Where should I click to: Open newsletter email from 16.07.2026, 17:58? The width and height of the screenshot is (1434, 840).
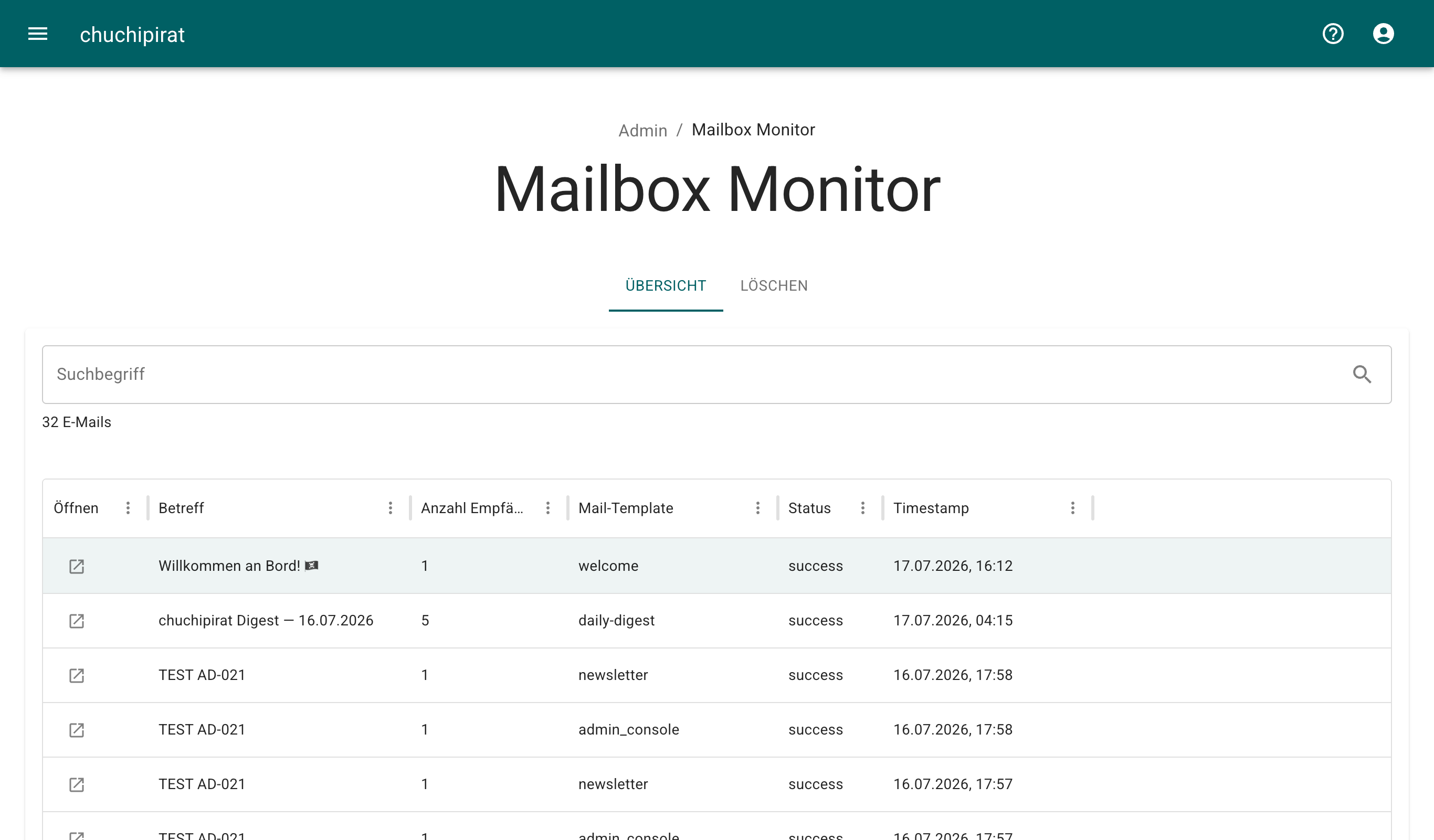[76, 676]
